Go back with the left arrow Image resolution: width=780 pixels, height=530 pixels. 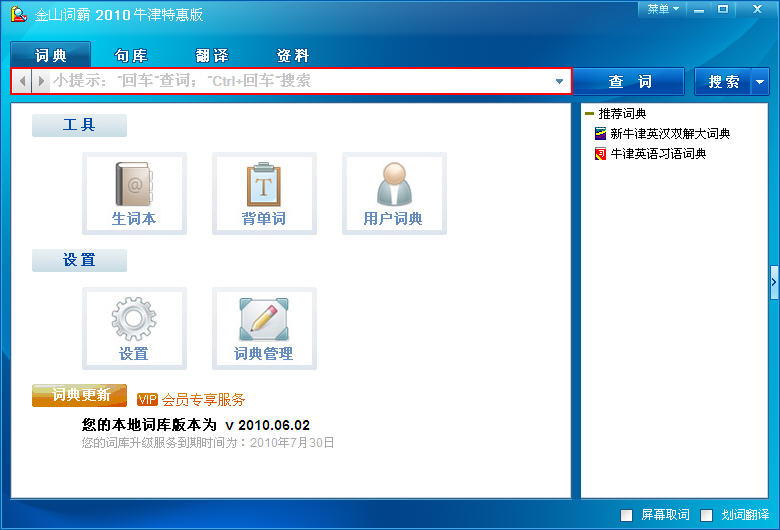click(22, 81)
